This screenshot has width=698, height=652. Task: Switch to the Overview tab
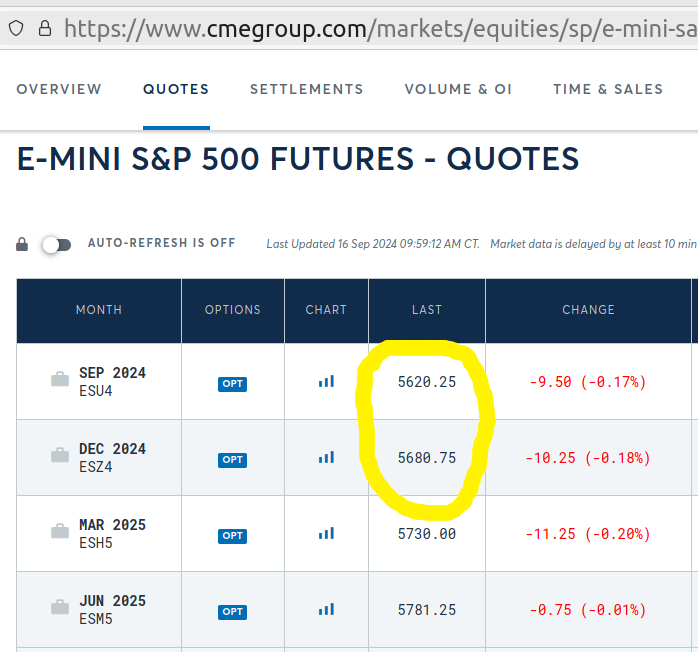59,89
